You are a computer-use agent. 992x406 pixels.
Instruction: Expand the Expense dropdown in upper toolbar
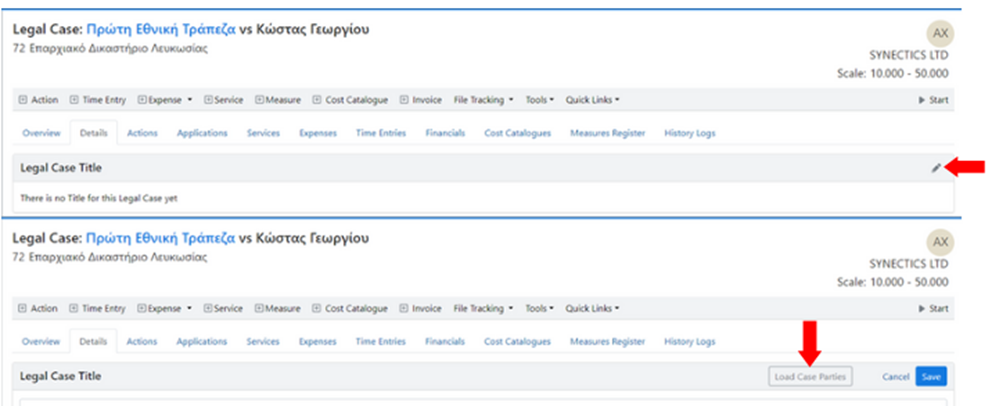(x=166, y=100)
